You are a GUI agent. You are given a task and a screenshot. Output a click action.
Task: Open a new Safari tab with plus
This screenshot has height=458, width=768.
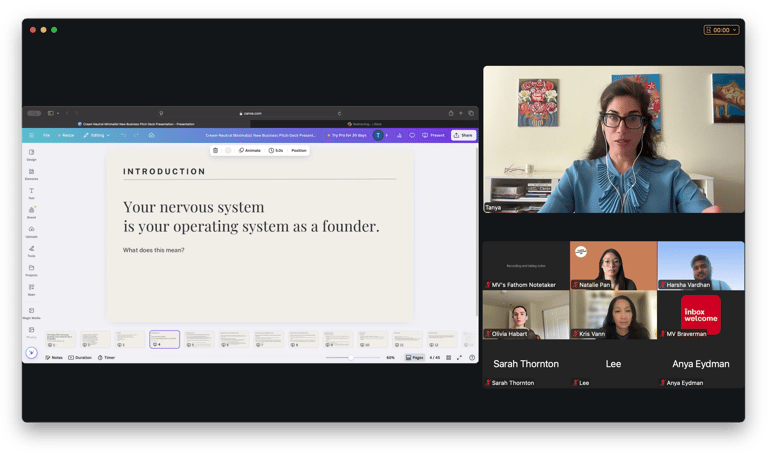[461, 113]
